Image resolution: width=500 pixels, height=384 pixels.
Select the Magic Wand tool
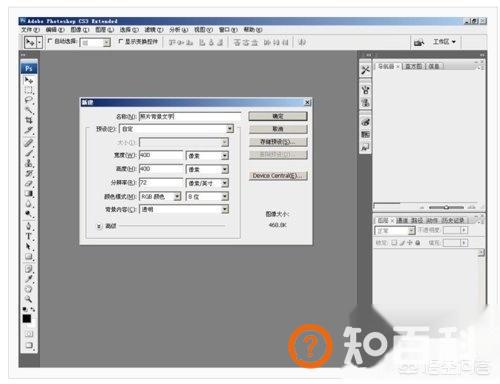(29, 110)
